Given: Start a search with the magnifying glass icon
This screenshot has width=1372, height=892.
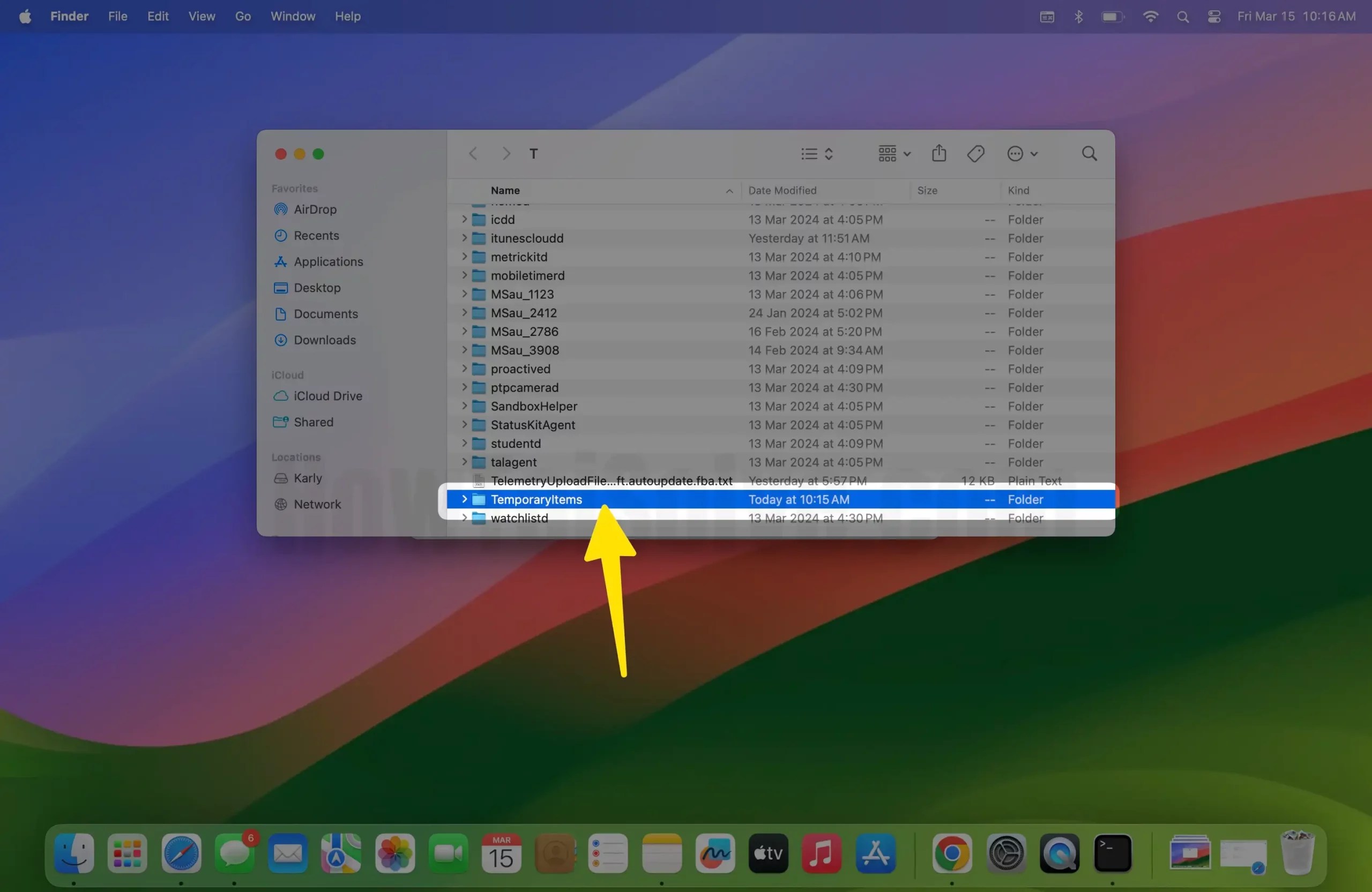Looking at the screenshot, I should (1089, 153).
